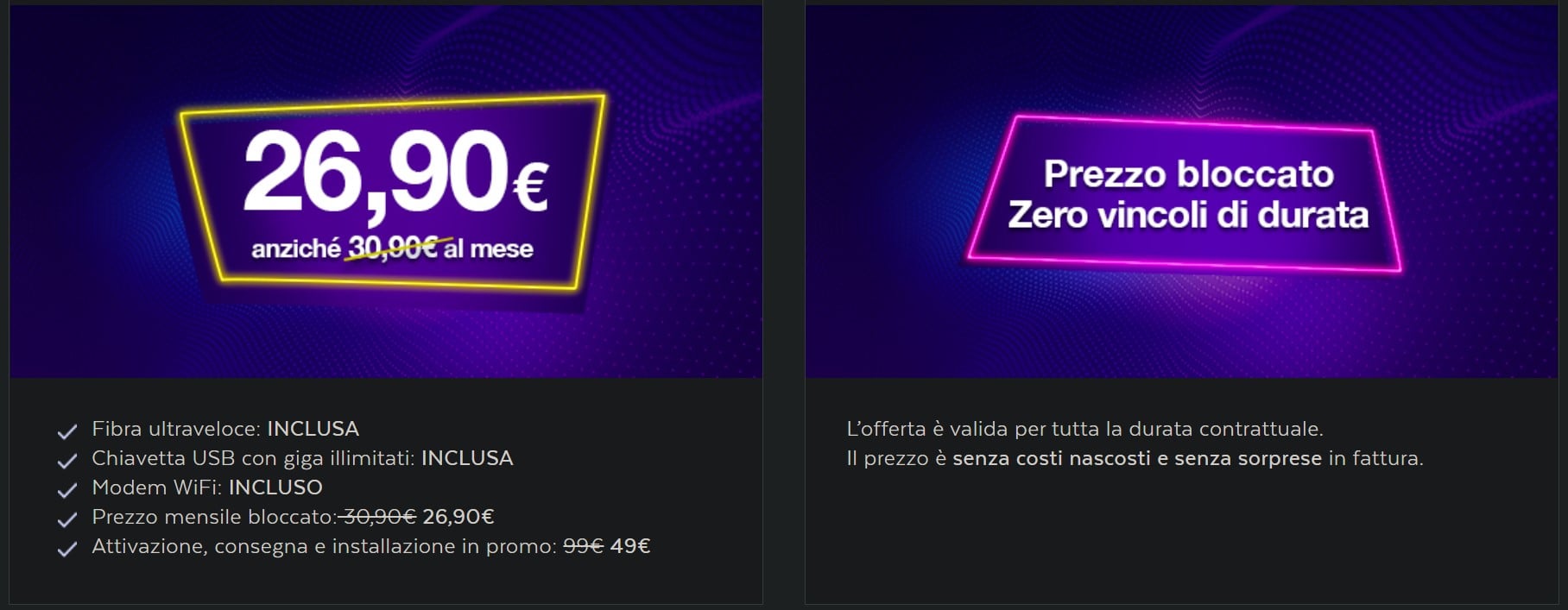Screen dimensions: 1568x610
Task: Select the Modem WiFi: INCLUSO line
Action: point(207,487)
